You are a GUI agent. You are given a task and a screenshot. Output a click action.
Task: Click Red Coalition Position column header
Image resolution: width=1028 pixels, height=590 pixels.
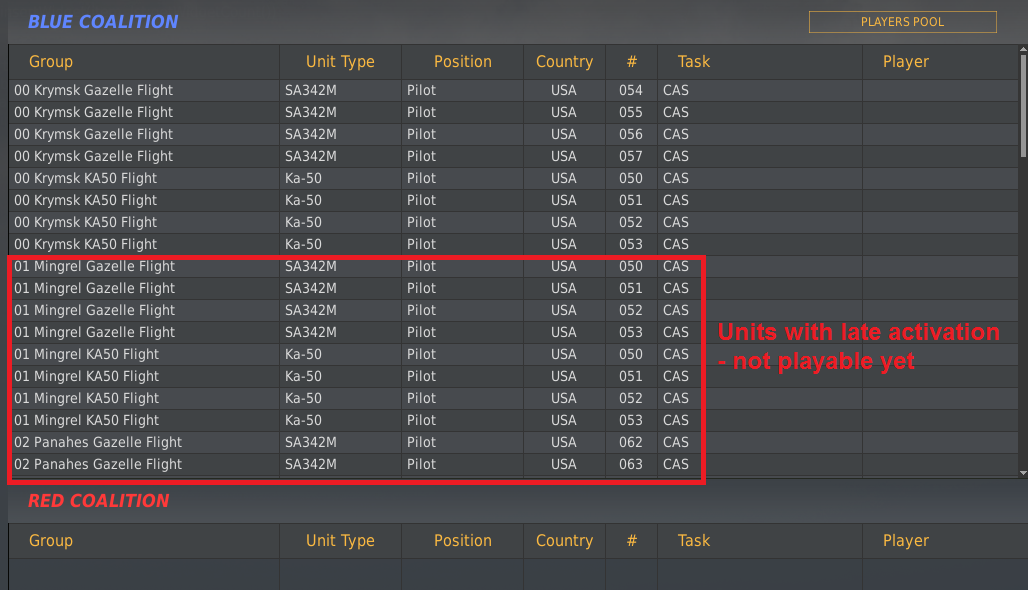tap(462, 541)
